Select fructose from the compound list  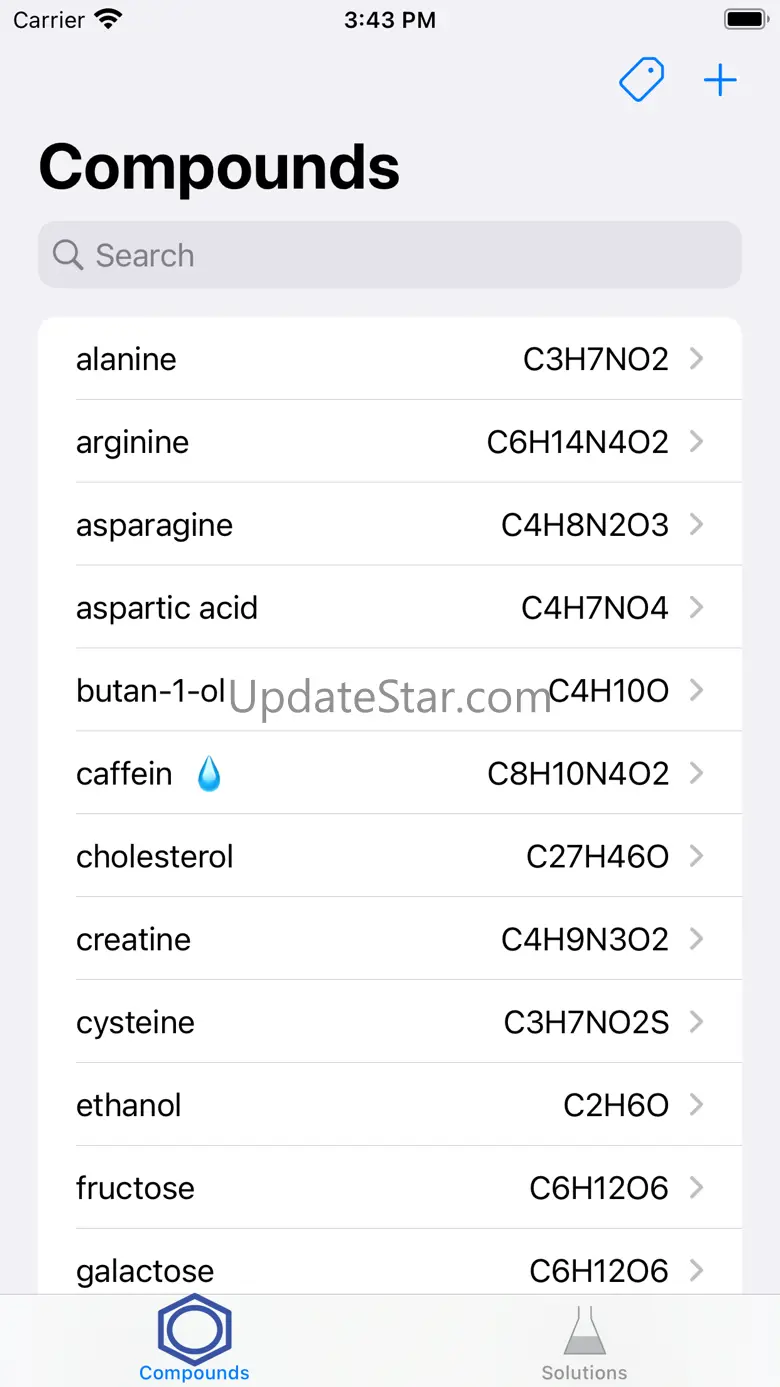coord(390,1188)
